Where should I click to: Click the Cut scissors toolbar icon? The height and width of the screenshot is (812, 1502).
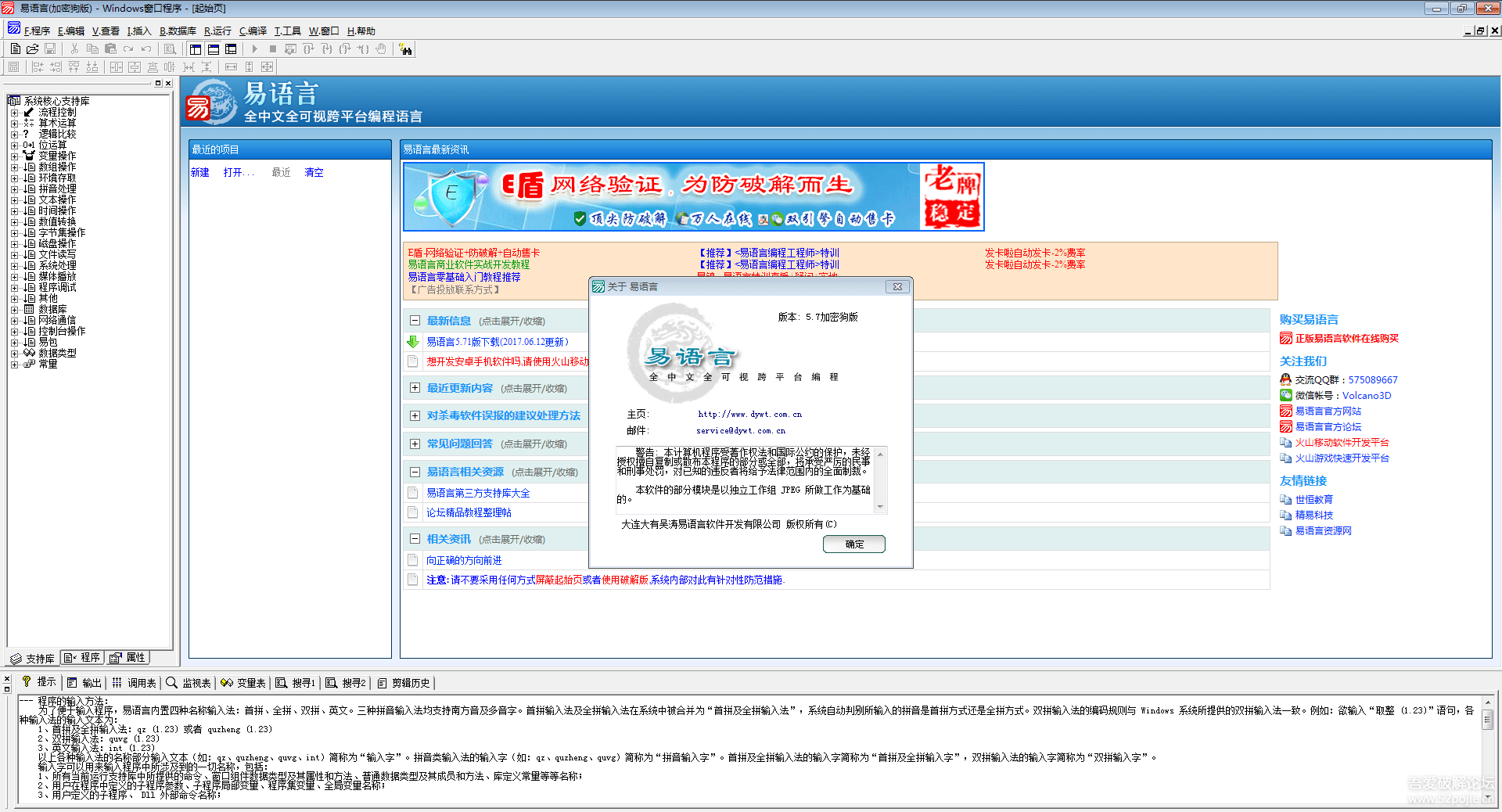(74, 49)
